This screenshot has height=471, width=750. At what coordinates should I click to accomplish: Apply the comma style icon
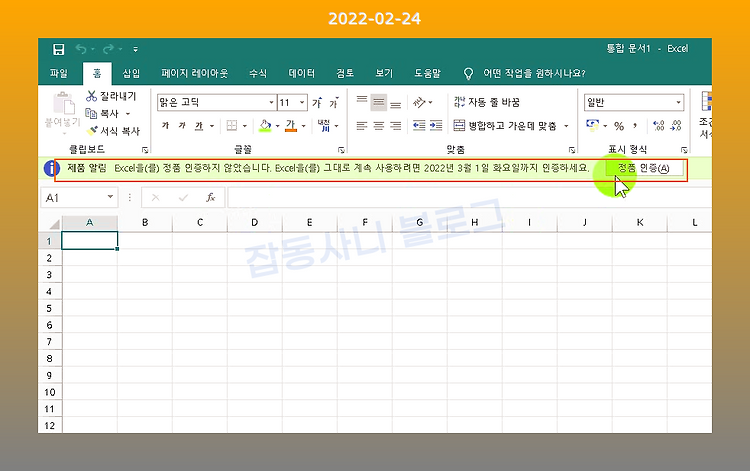click(x=635, y=126)
